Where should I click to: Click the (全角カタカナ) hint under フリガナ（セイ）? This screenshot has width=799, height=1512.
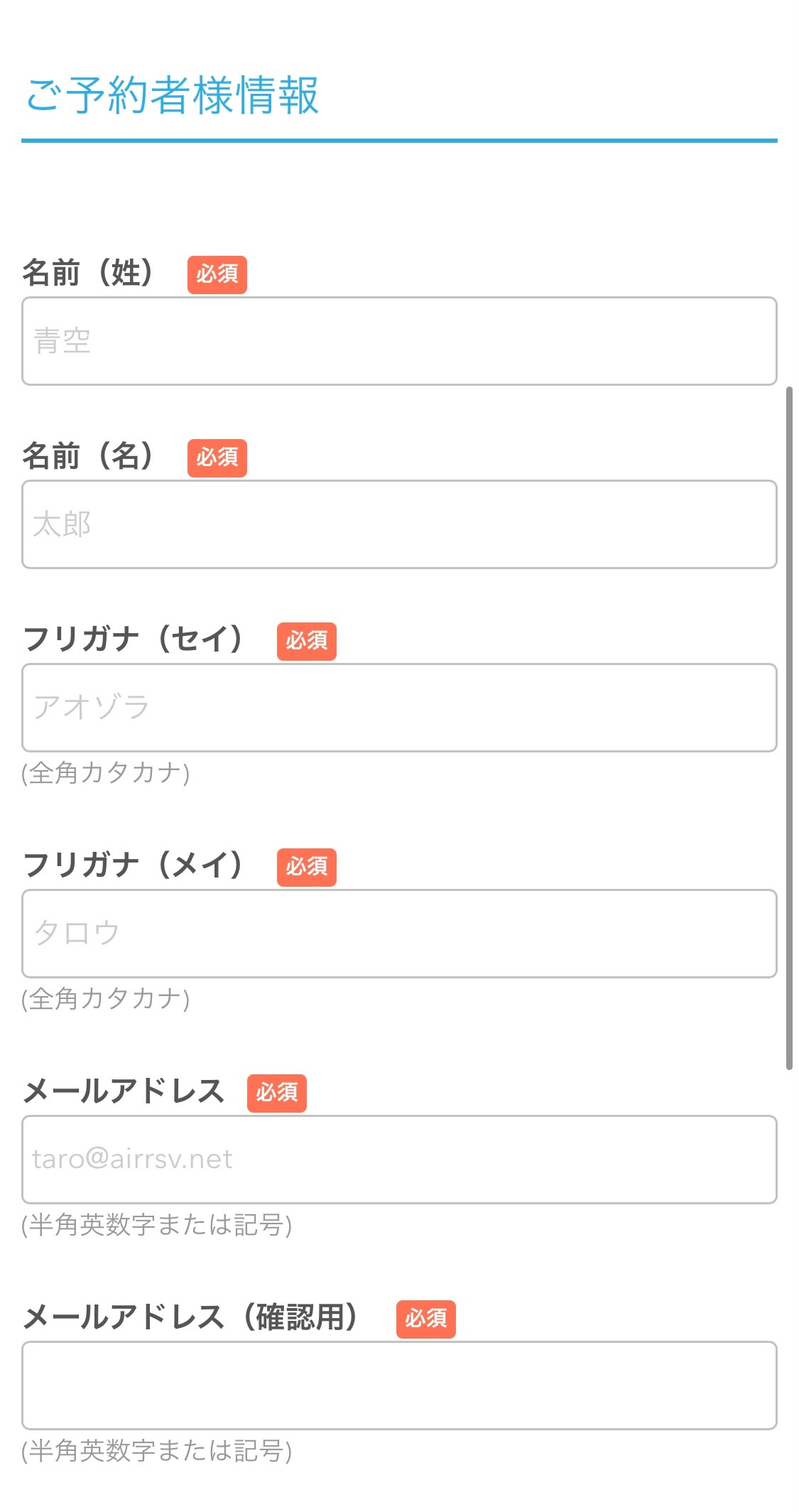point(106,773)
